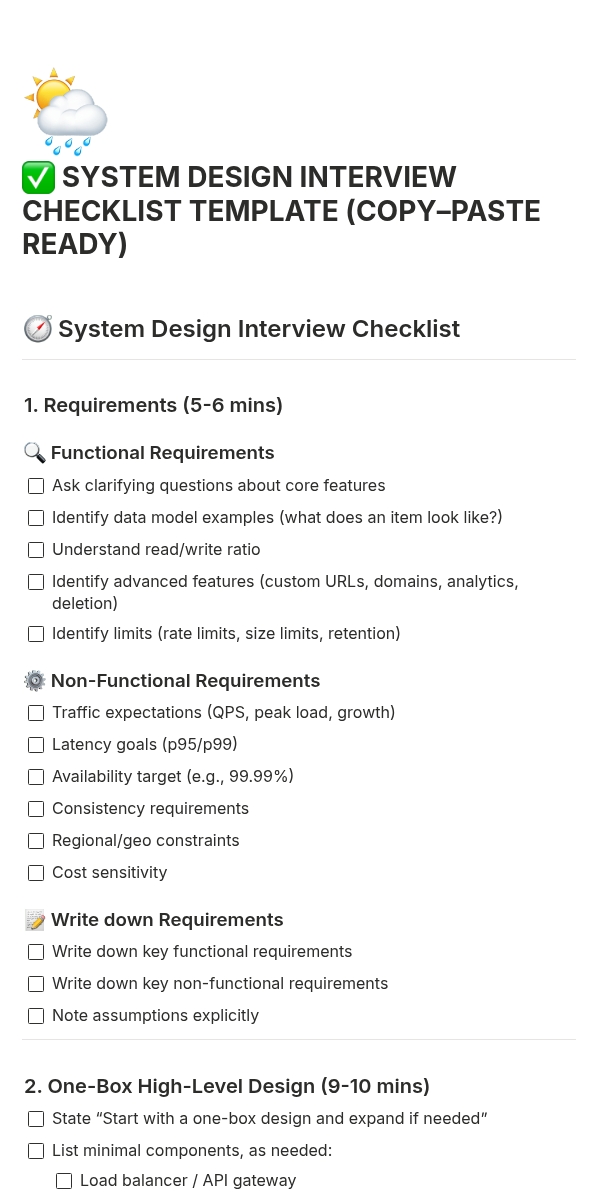The width and height of the screenshot is (600, 1200).
Task: Click the green checkmark emoji in title
Action: pos(39,178)
